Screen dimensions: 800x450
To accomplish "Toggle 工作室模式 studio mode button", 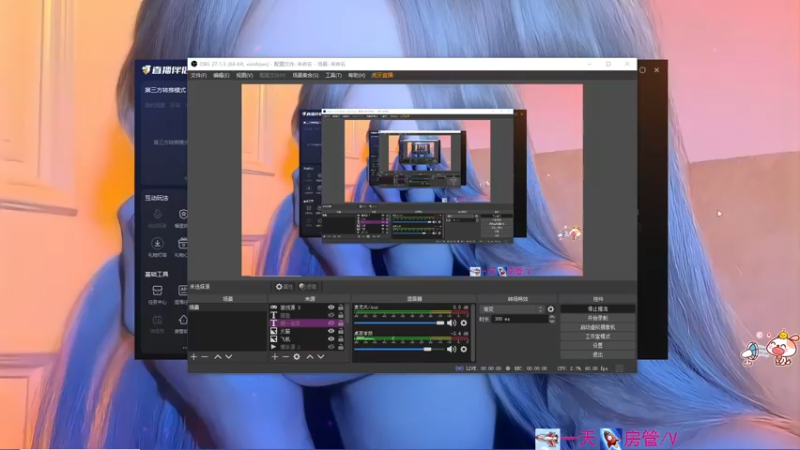I will [x=597, y=336].
